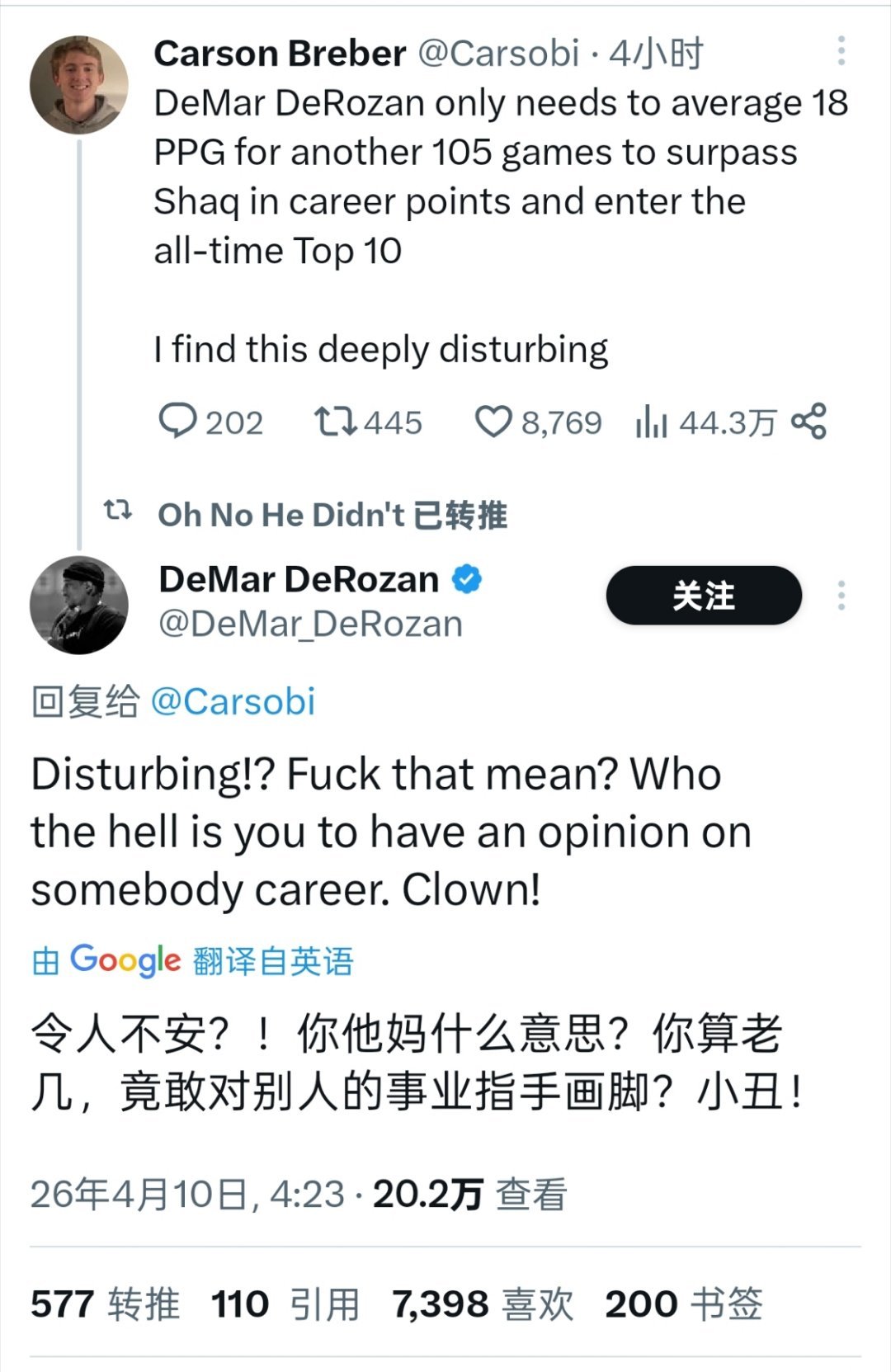This screenshot has height=1372, width=891.
Task: Click the 翻译自英语 translation link
Action: [x=273, y=959]
